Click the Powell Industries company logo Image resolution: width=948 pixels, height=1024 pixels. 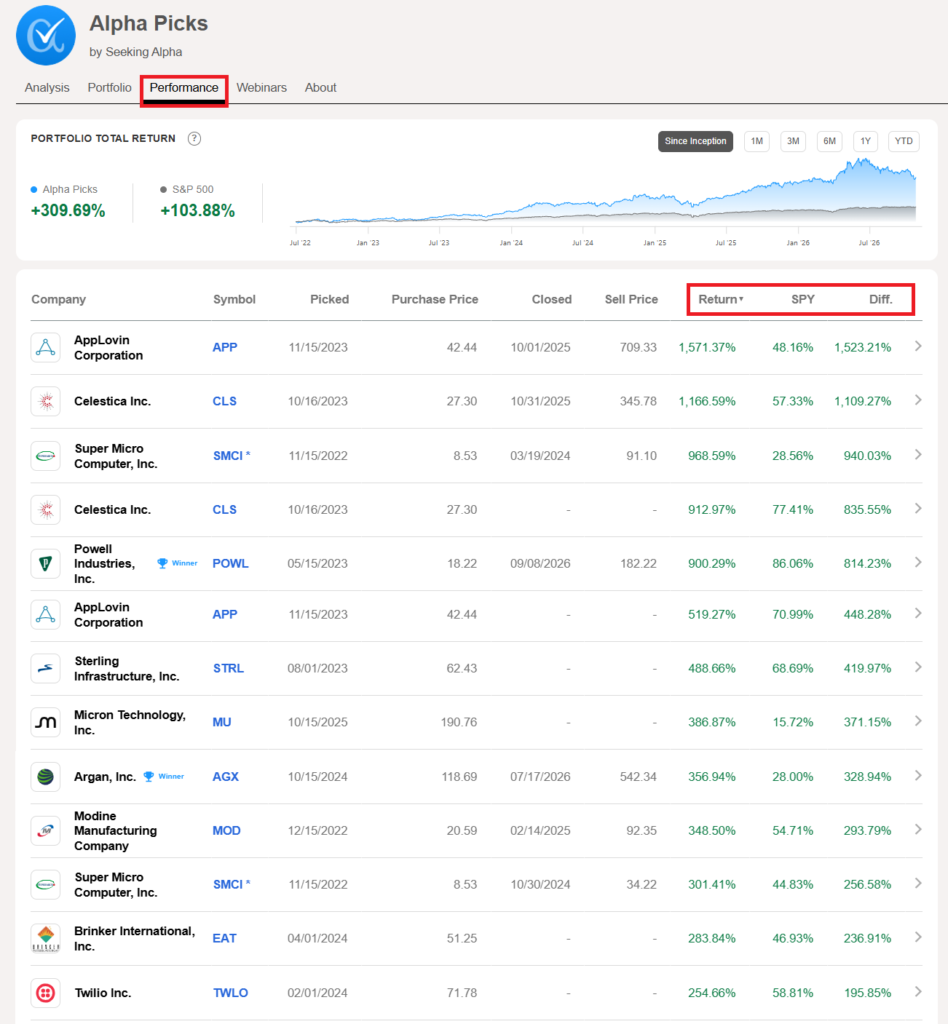[x=46, y=564]
